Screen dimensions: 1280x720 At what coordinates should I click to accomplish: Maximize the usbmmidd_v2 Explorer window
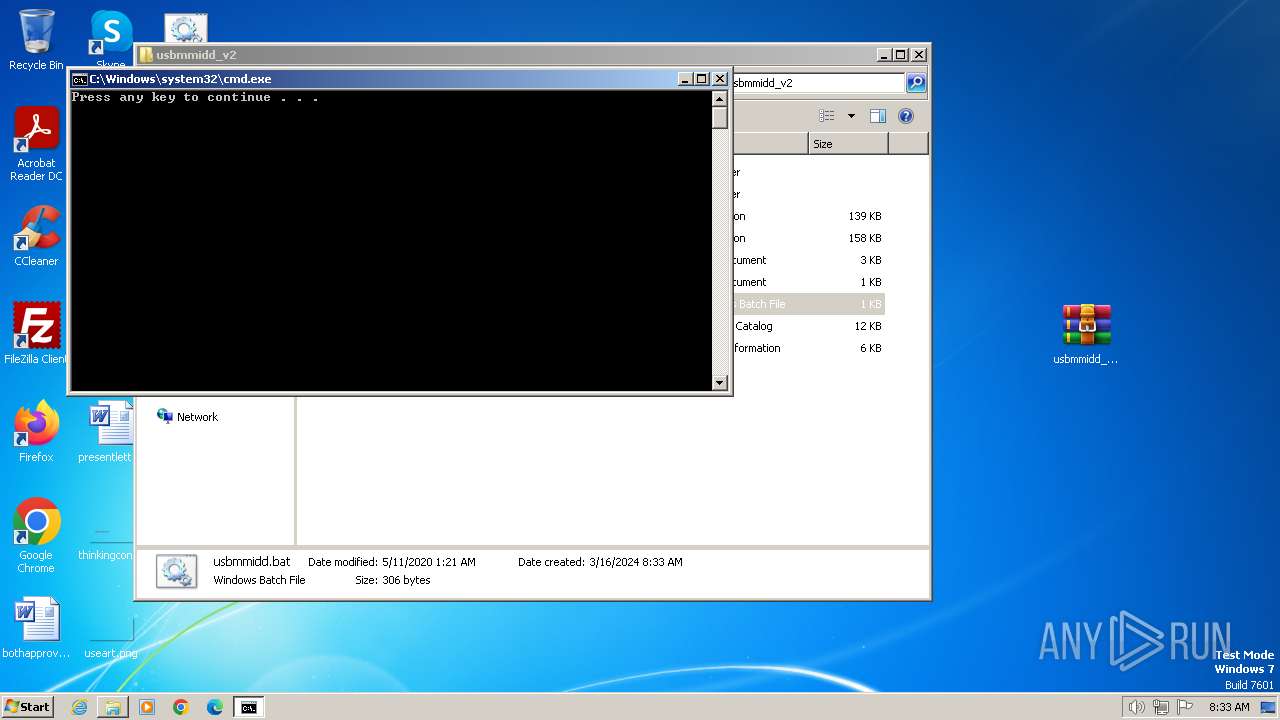(900, 55)
